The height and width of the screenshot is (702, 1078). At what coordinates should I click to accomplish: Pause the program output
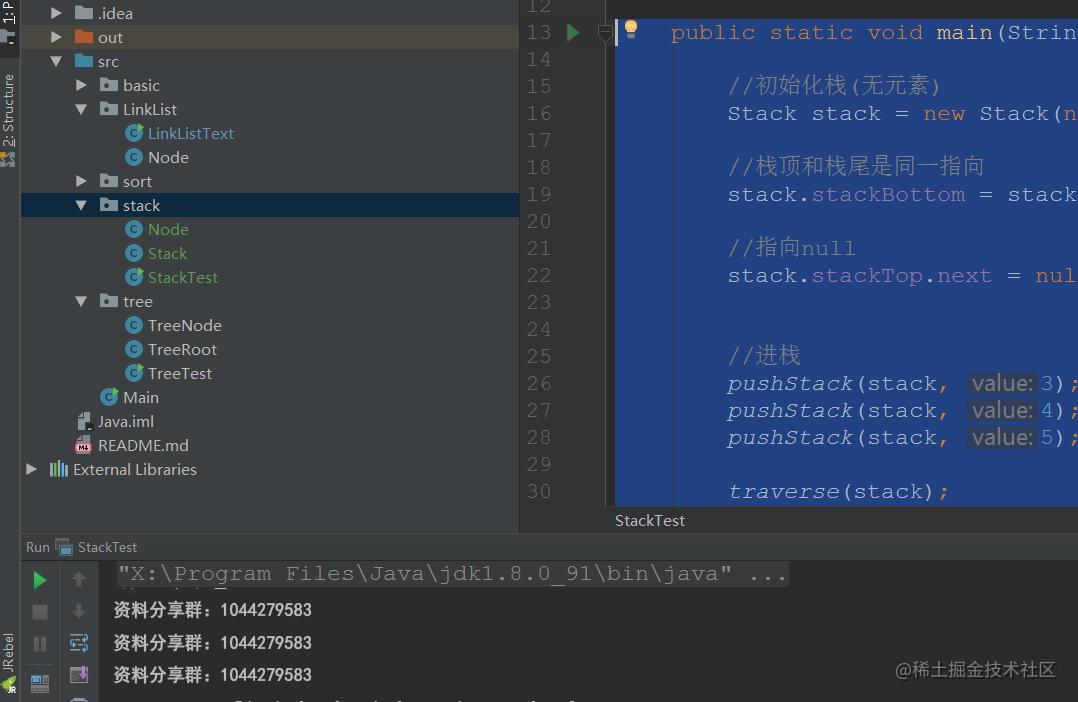40,644
